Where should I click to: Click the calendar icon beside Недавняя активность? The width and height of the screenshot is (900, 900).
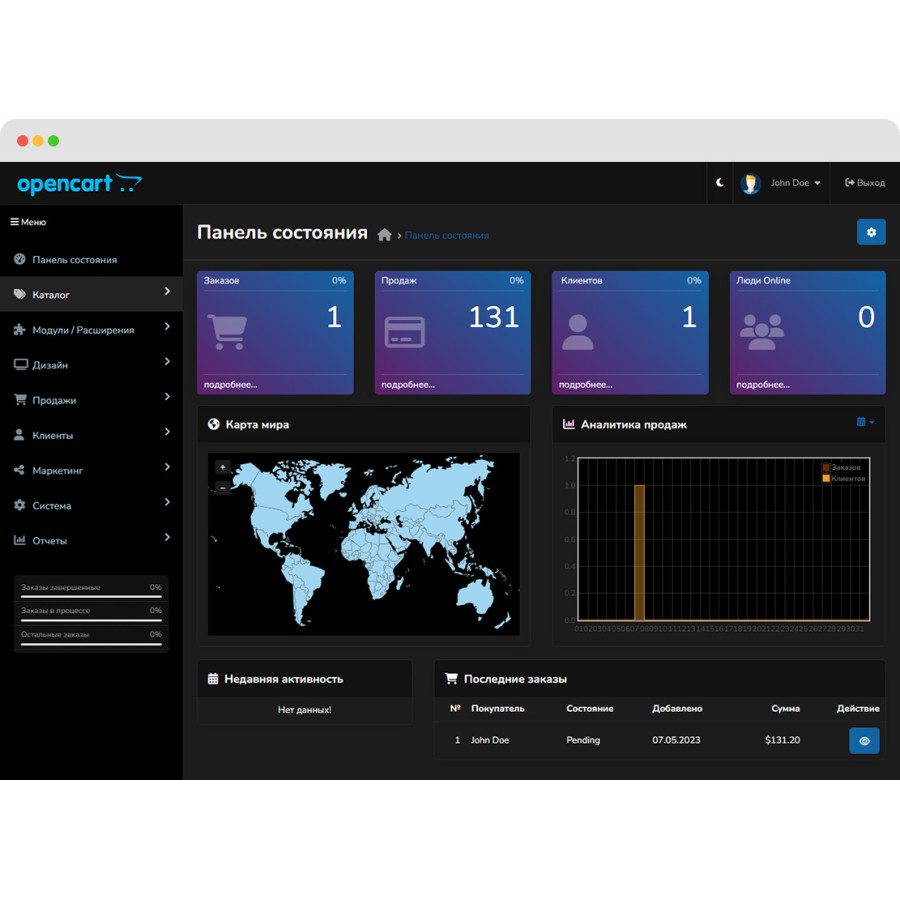pyautogui.click(x=213, y=678)
